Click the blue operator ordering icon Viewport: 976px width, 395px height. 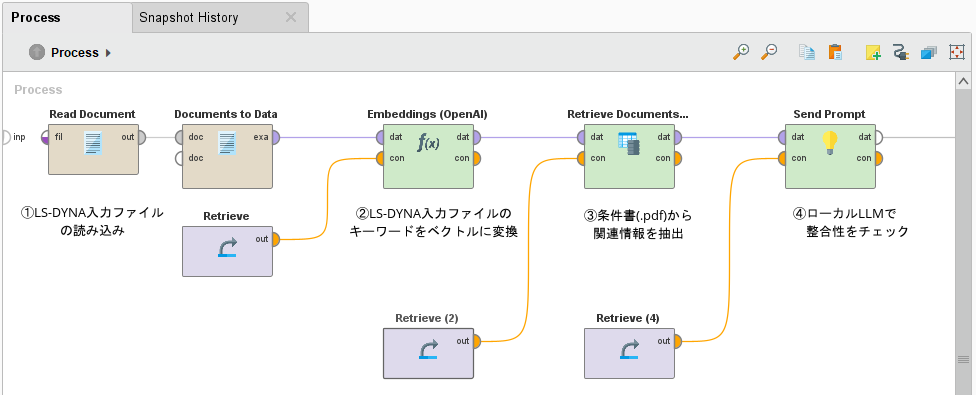click(x=929, y=52)
